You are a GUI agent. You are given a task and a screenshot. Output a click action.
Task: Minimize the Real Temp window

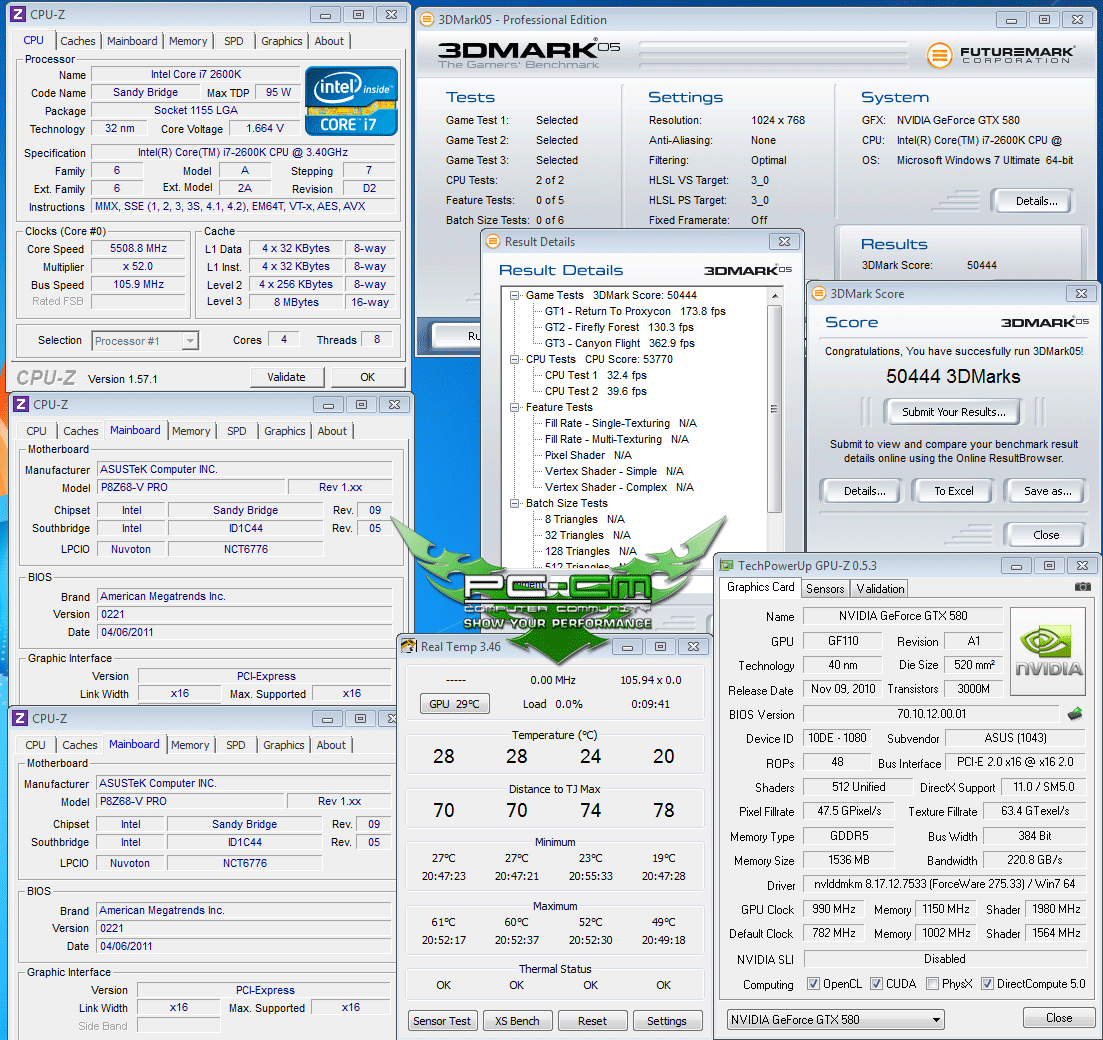click(627, 647)
